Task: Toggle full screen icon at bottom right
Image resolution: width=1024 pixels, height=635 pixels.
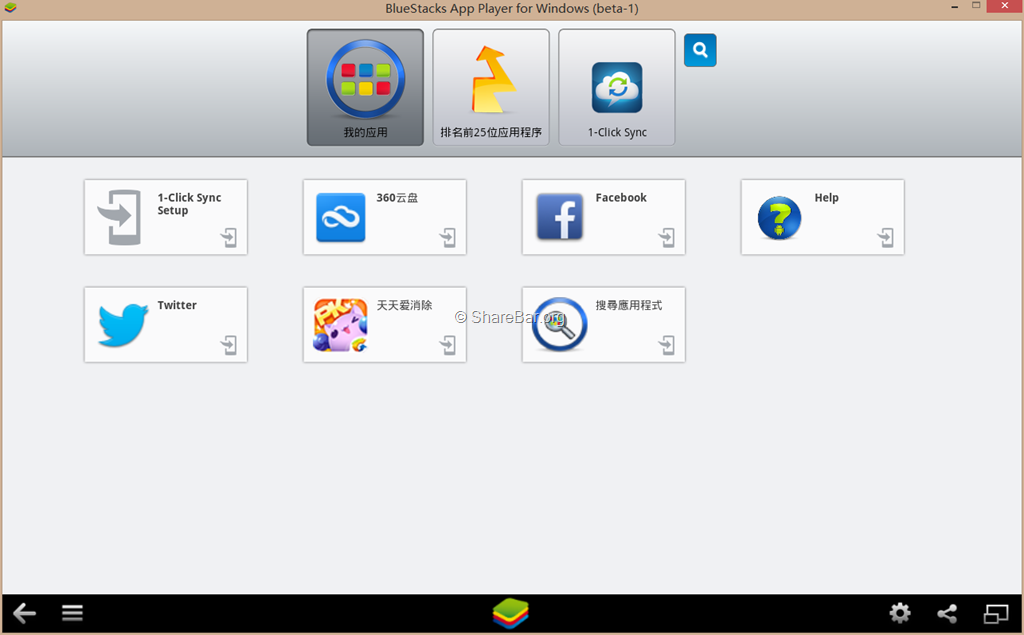Action: point(996,613)
